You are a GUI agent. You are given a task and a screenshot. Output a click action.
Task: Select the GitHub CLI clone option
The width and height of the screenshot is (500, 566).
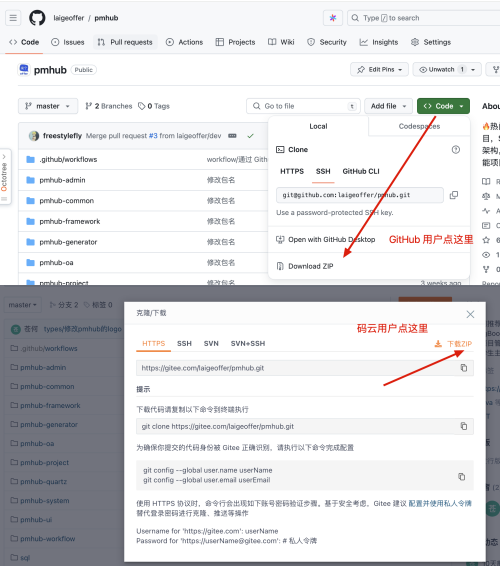click(x=361, y=171)
